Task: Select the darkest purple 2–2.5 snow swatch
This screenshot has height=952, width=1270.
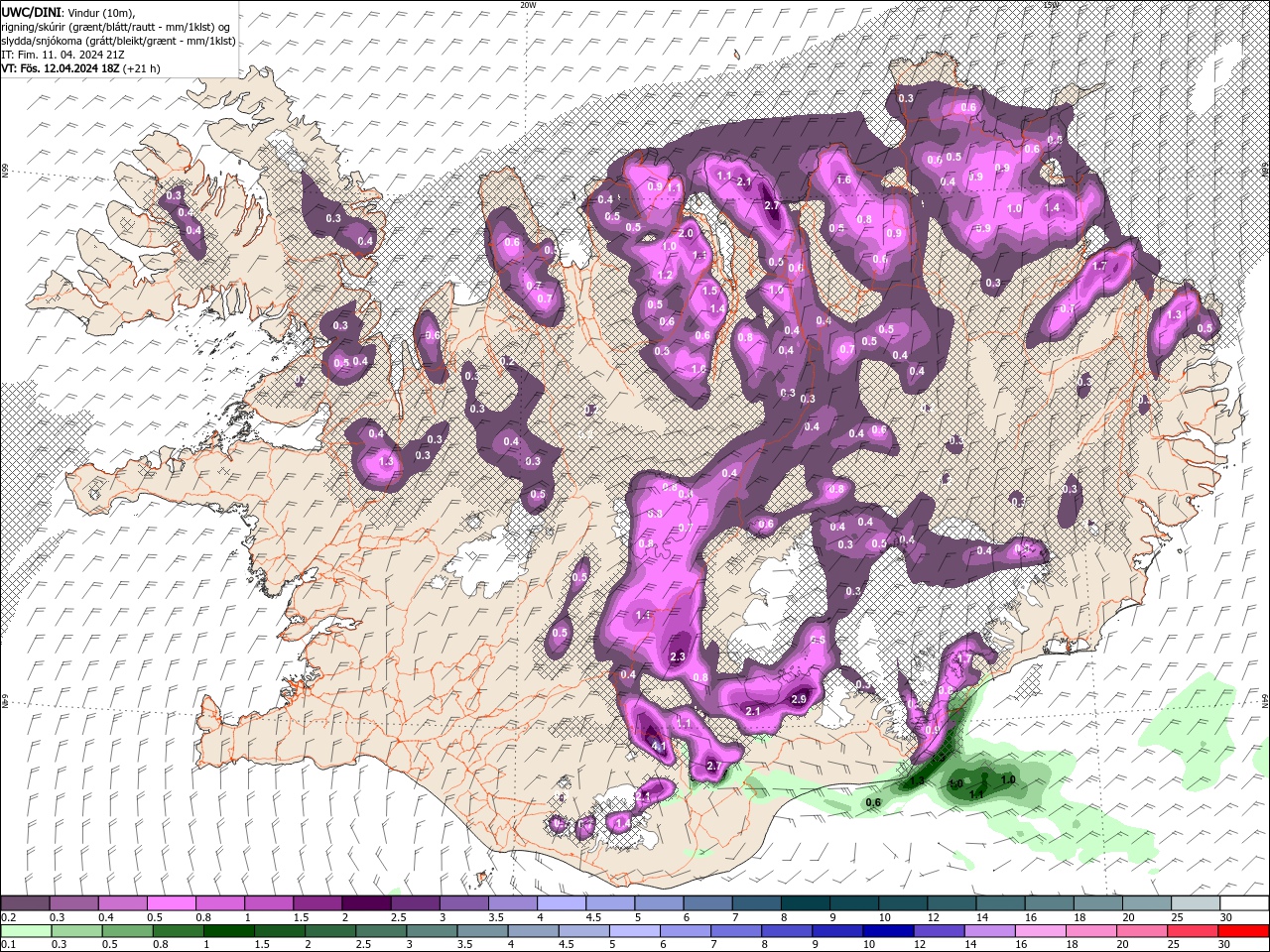Action: coord(365,903)
